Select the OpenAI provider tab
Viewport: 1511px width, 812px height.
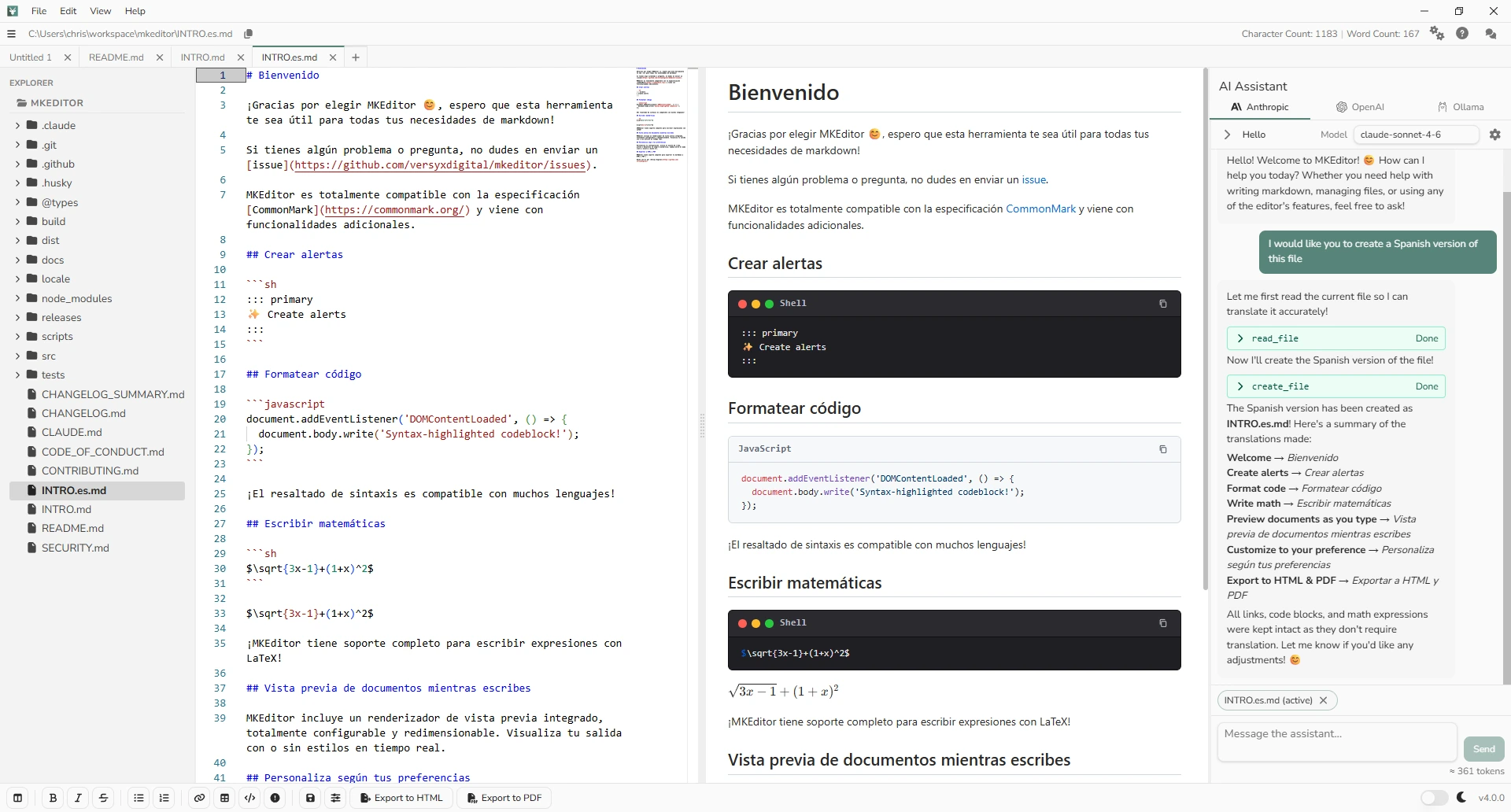(1360, 107)
